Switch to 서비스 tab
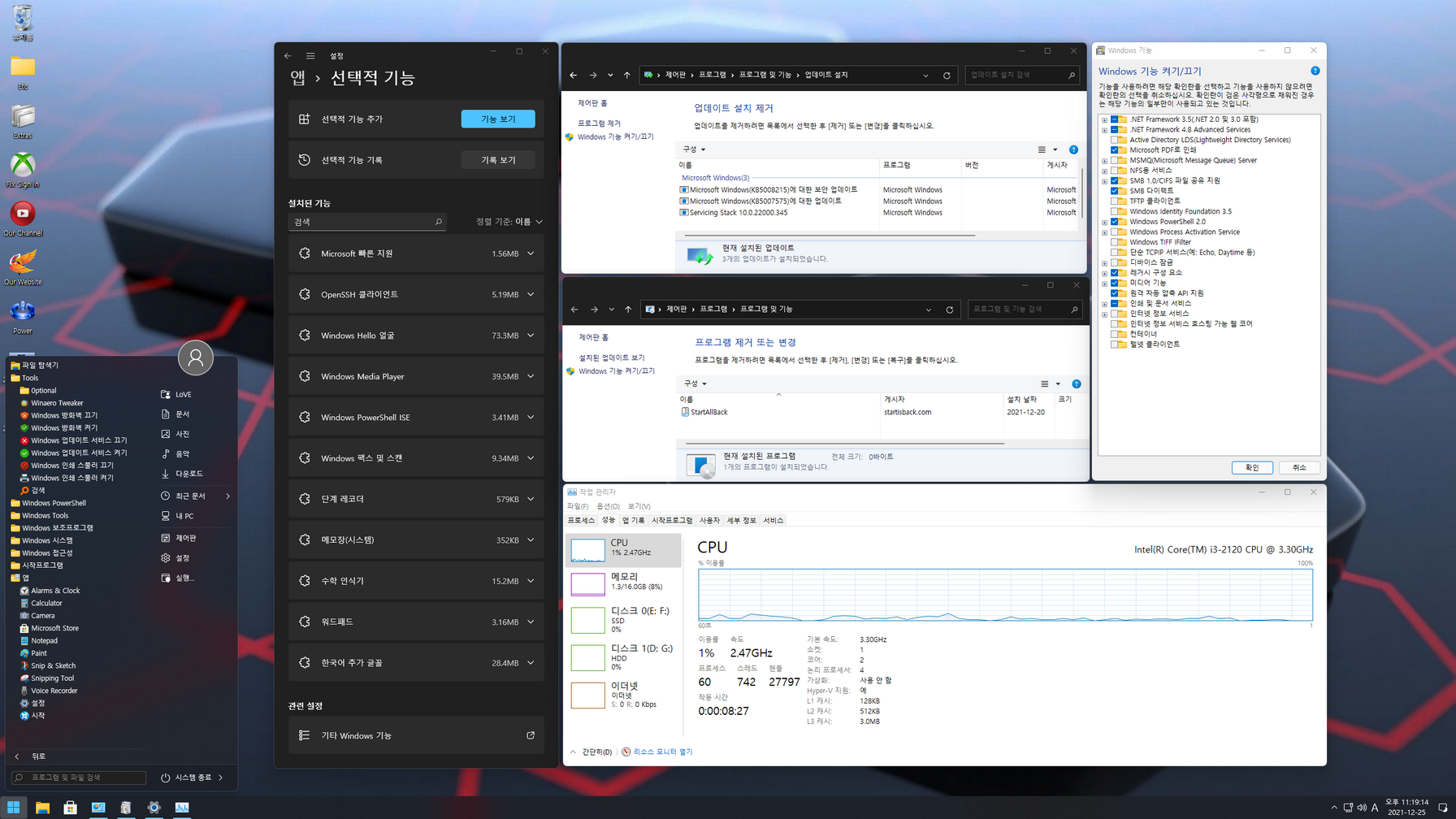This screenshot has width=1456, height=819. click(773, 520)
